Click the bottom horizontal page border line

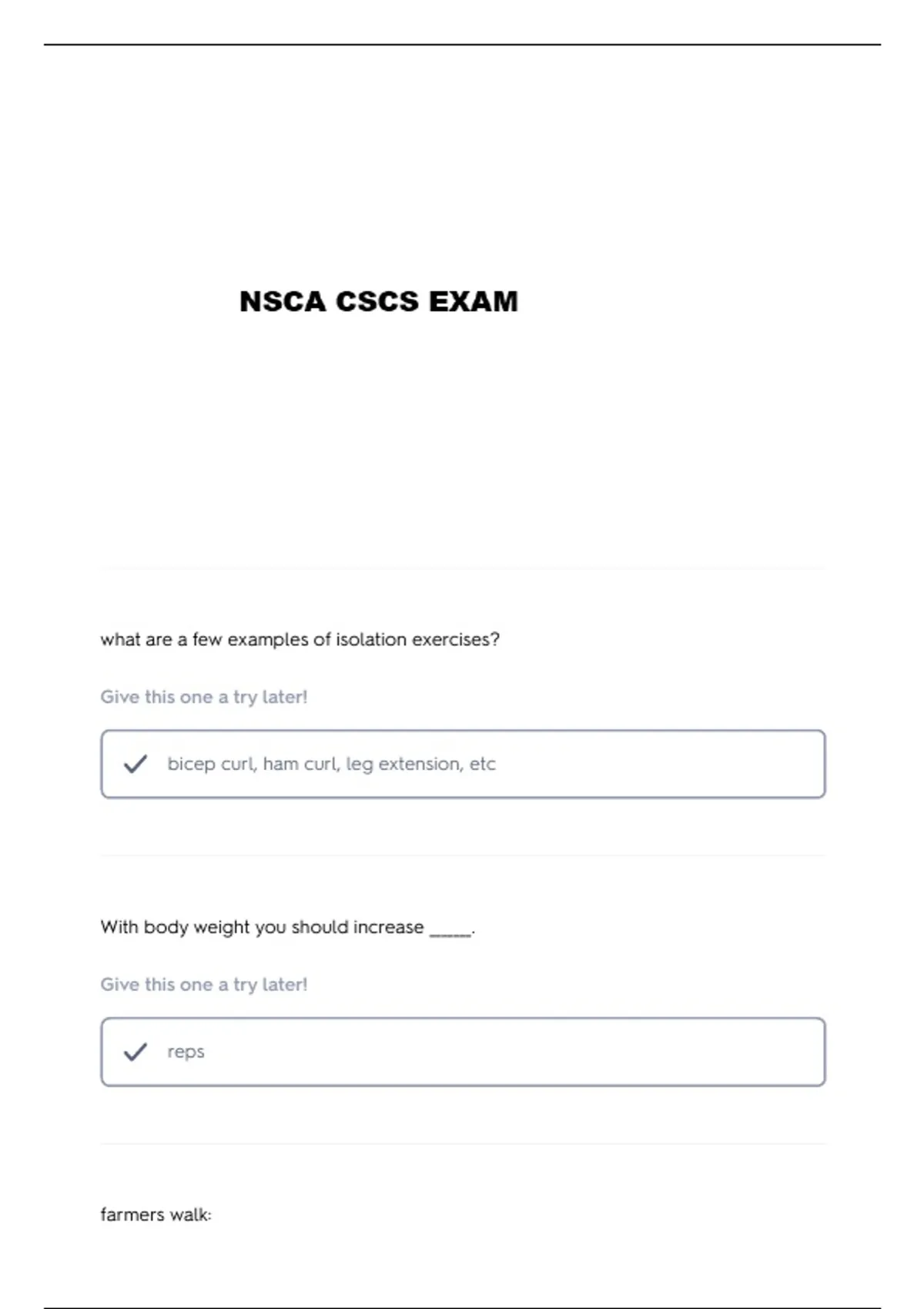pos(462,1307)
